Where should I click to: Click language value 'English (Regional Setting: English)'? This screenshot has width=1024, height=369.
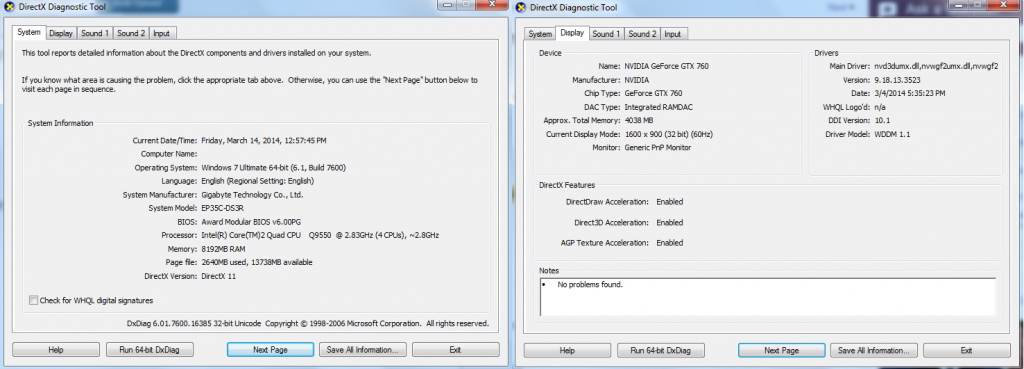point(257,181)
